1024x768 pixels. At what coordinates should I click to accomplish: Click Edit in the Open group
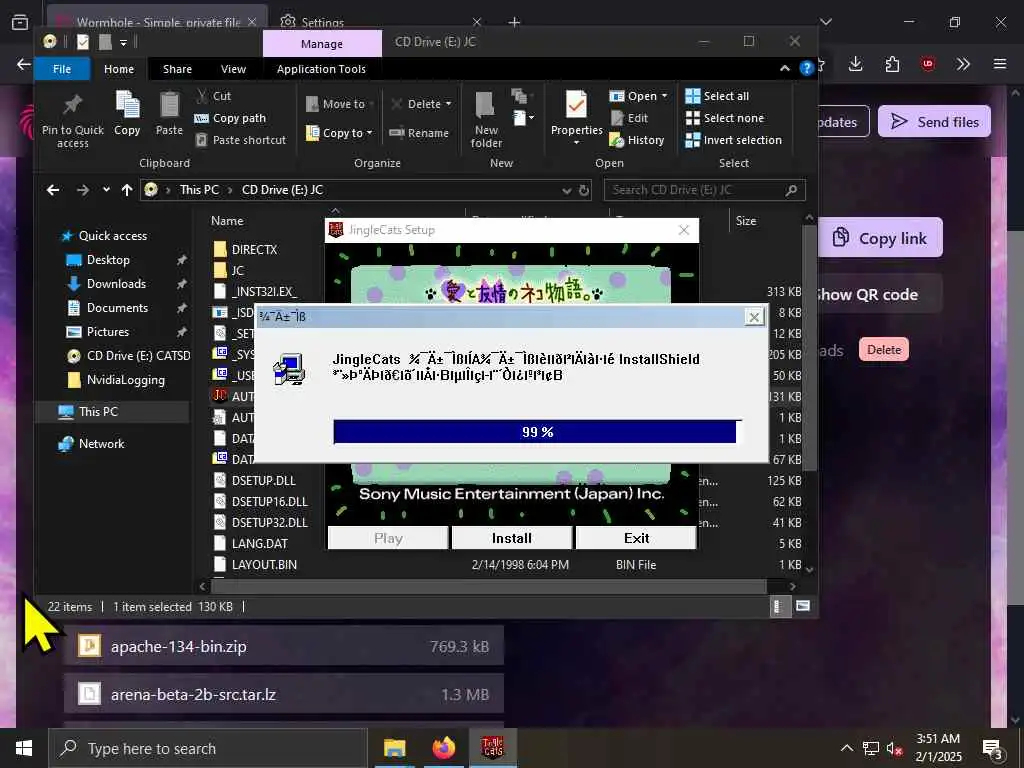[629, 118]
